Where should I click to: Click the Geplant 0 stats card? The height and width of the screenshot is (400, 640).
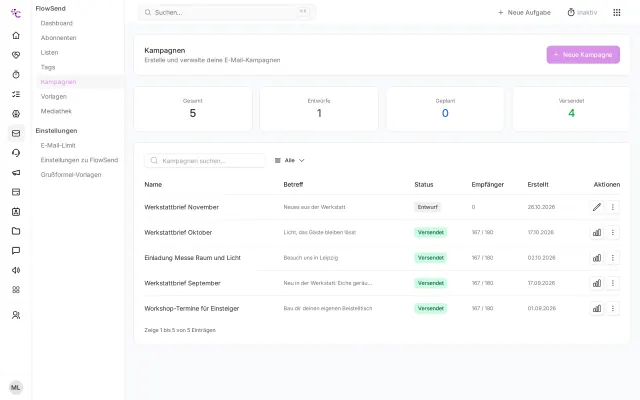(x=445, y=109)
